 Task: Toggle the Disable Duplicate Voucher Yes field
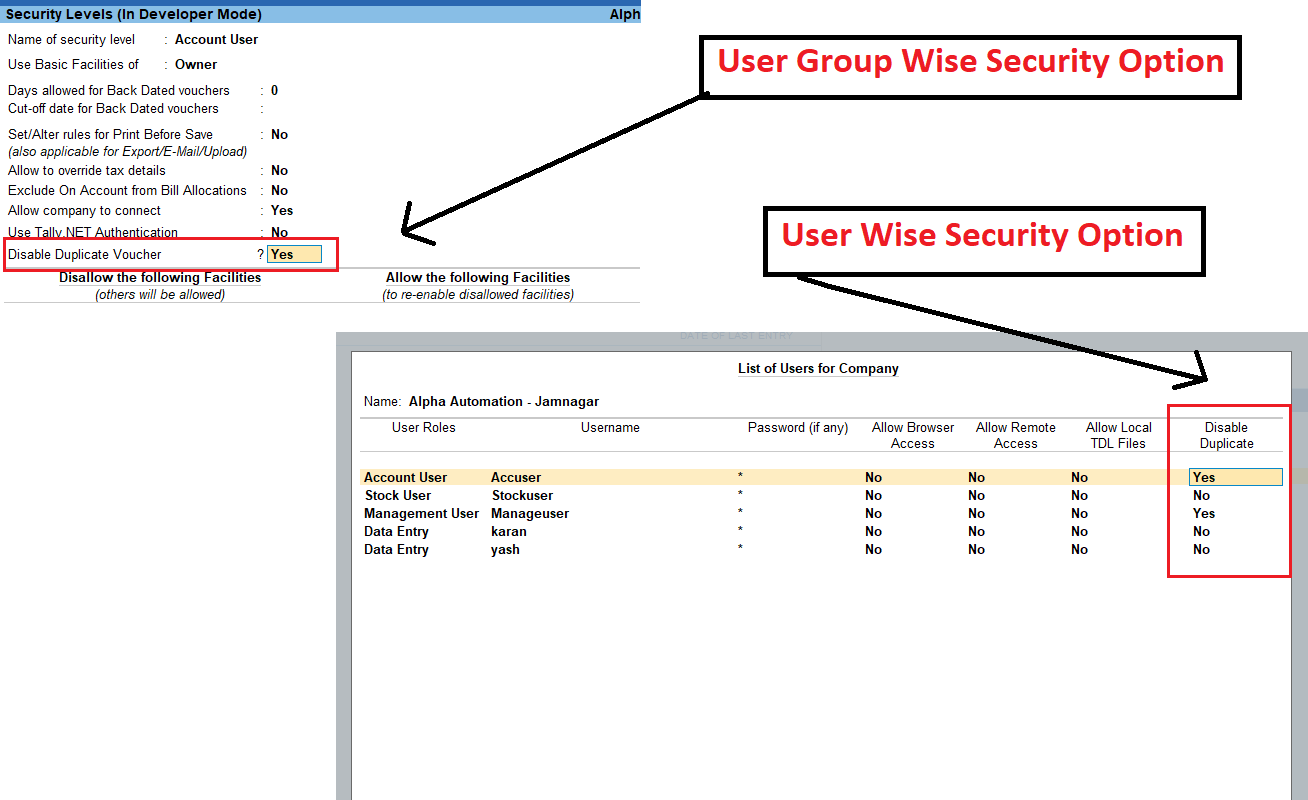(294, 254)
